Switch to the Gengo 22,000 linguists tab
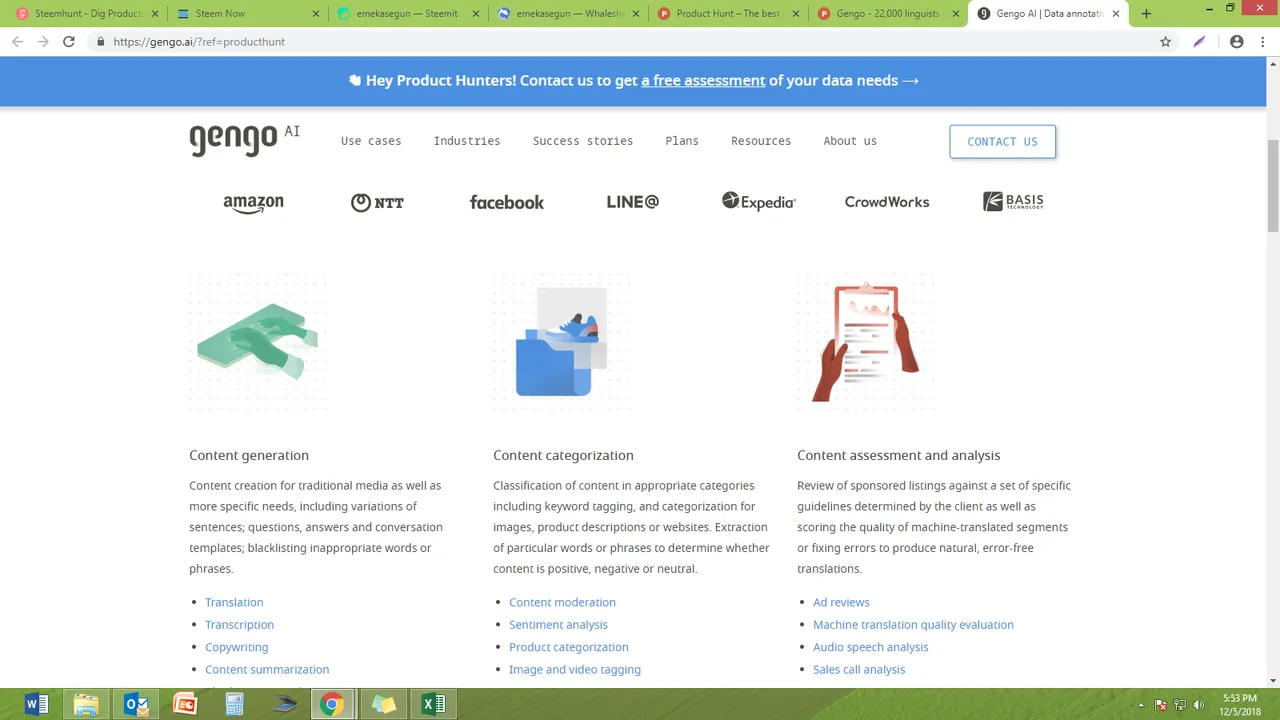Screen dimensions: 1280x720 pos(889,14)
